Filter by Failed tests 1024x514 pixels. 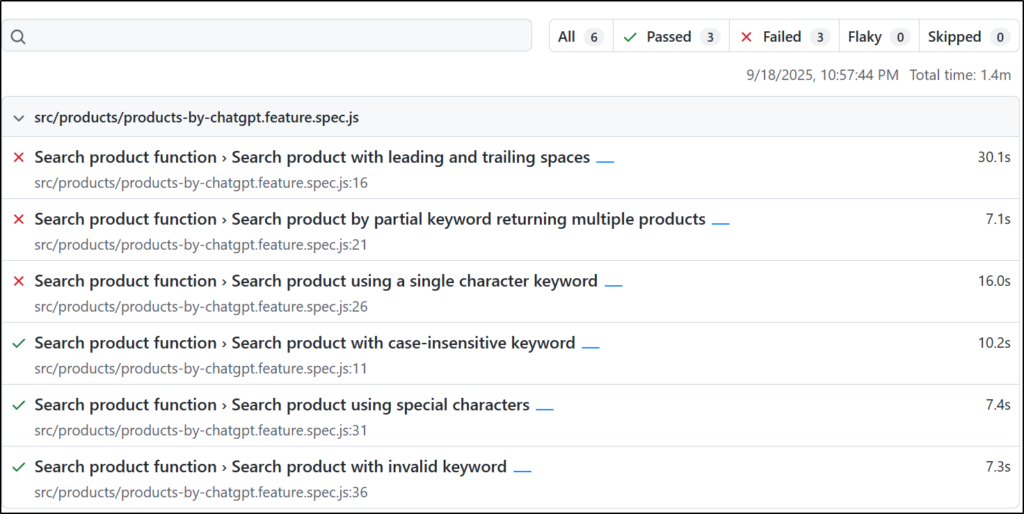[x=784, y=37]
